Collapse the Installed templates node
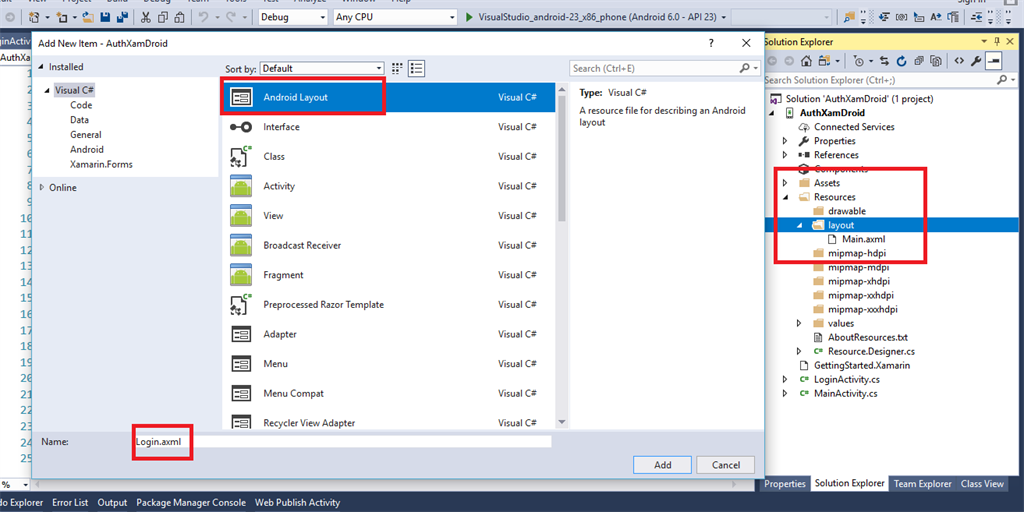Viewport: 1024px width, 512px height. pos(42,67)
